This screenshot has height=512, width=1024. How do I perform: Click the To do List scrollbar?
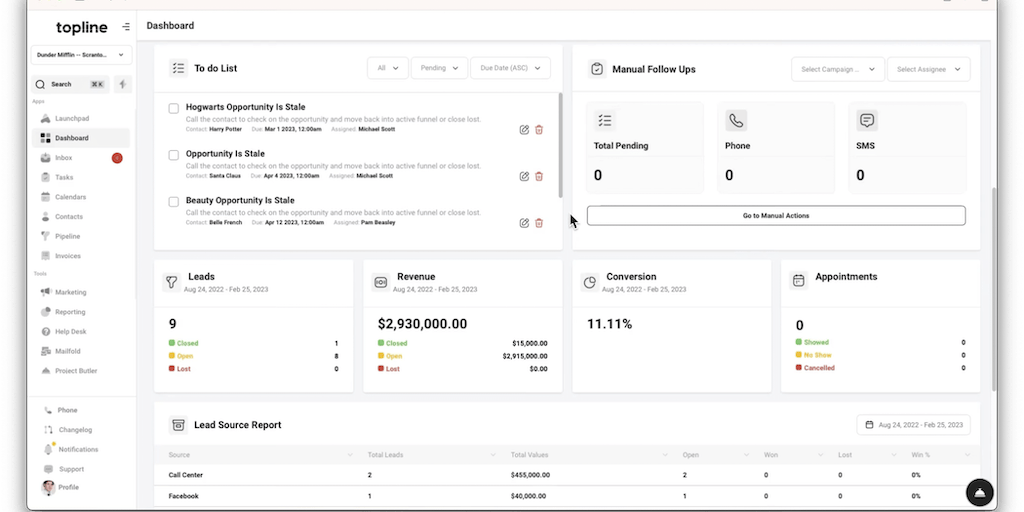pyautogui.click(x=559, y=145)
